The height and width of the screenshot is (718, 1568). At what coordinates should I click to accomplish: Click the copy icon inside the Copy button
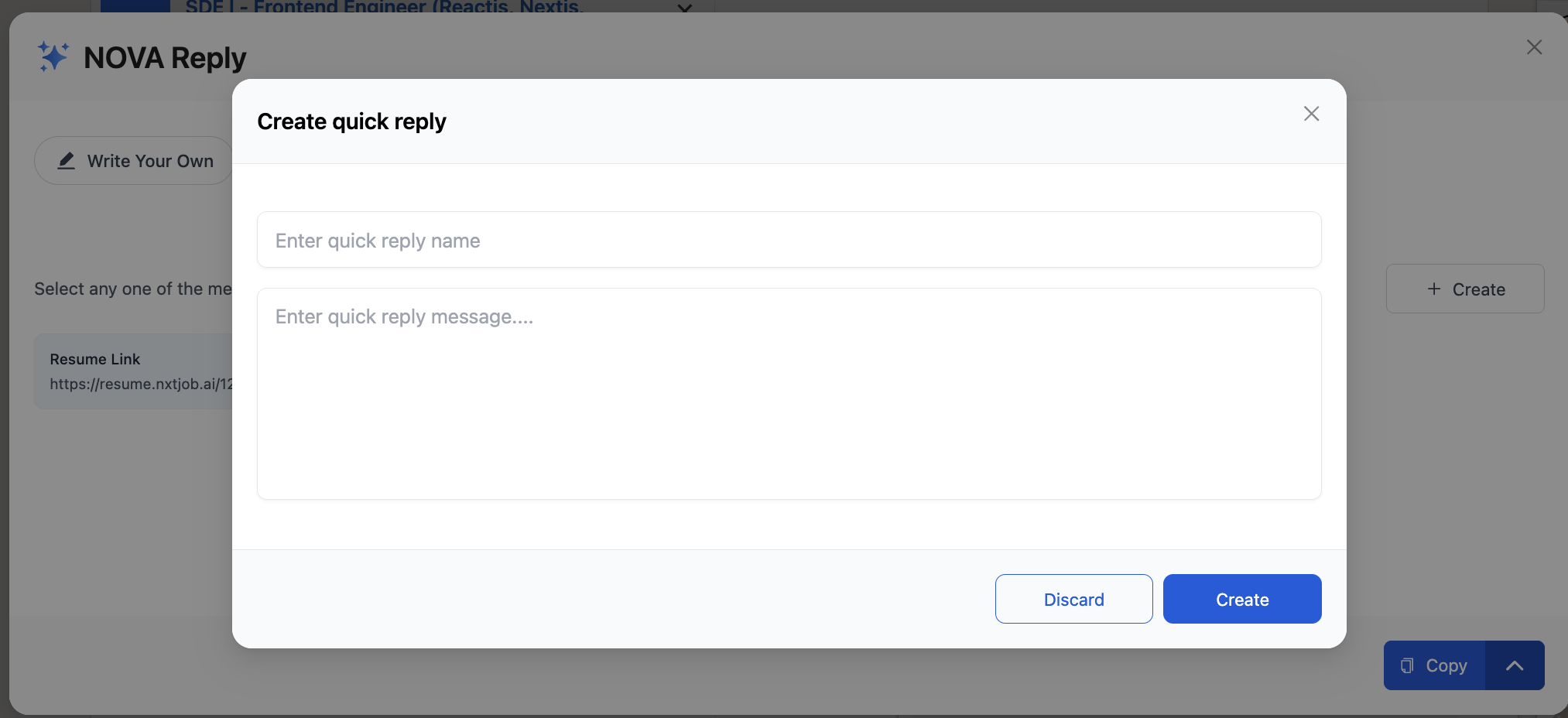[x=1406, y=665]
